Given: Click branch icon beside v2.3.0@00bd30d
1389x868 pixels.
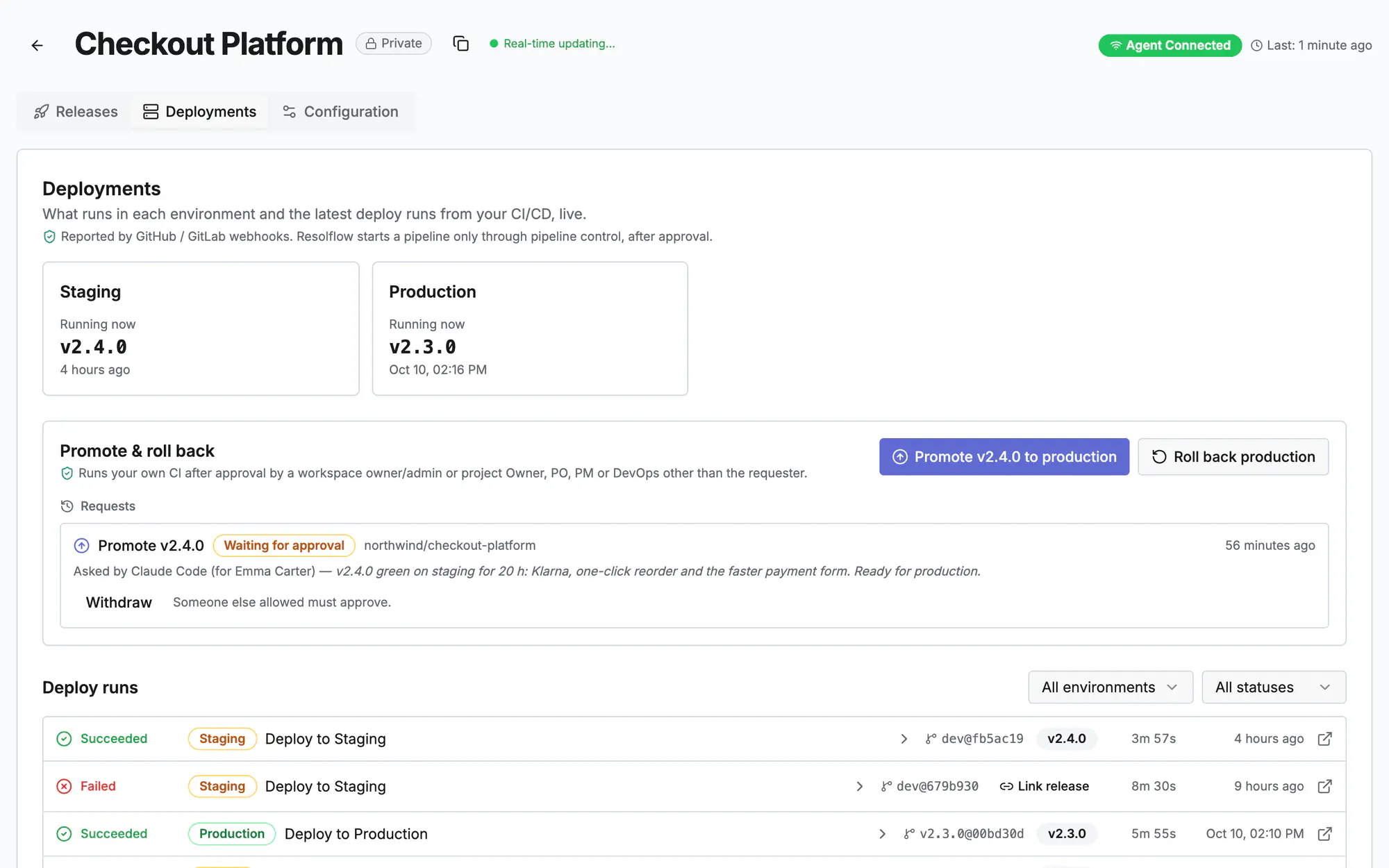Looking at the screenshot, I should point(909,833).
